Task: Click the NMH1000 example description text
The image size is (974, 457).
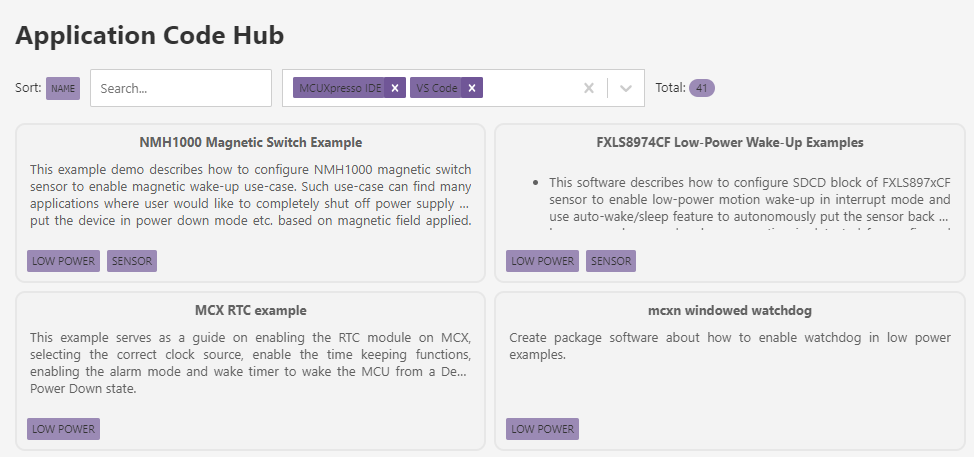Action: coord(250,195)
